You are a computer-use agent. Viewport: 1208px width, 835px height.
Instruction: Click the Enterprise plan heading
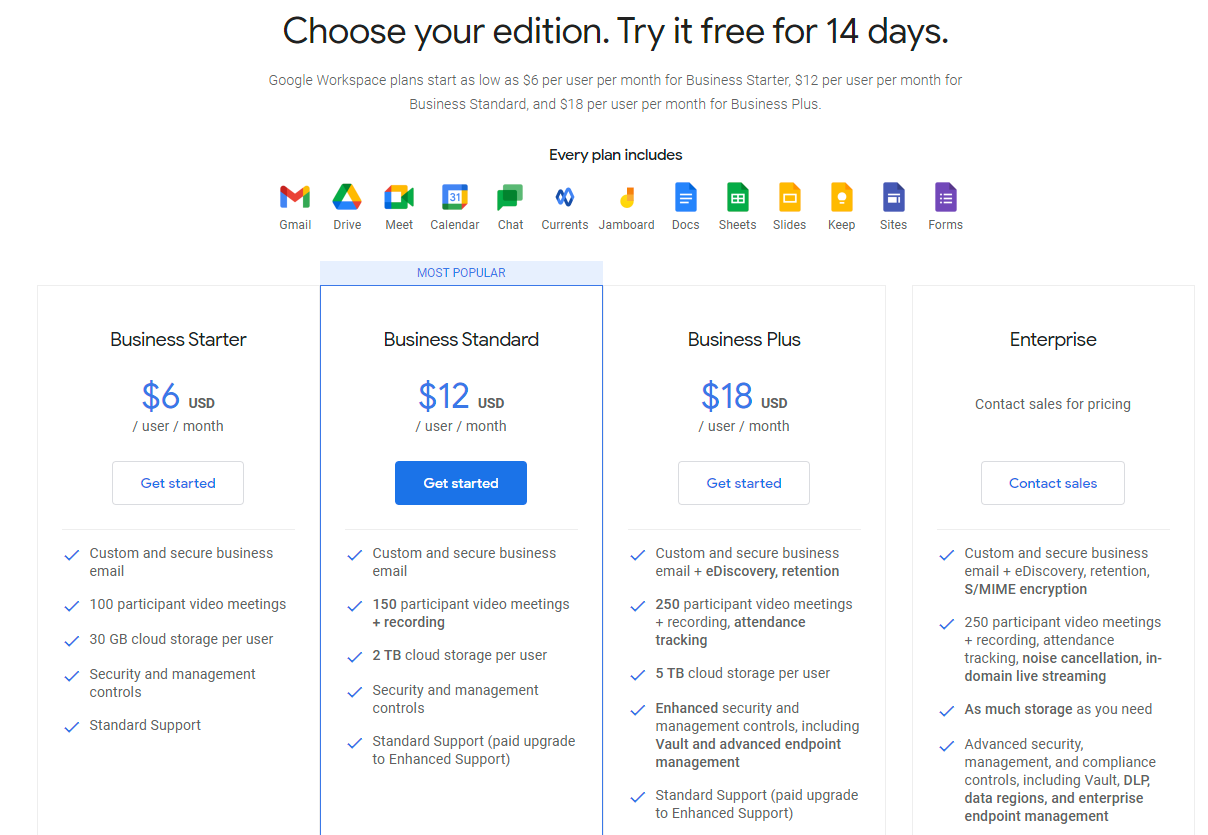click(x=1053, y=340)
